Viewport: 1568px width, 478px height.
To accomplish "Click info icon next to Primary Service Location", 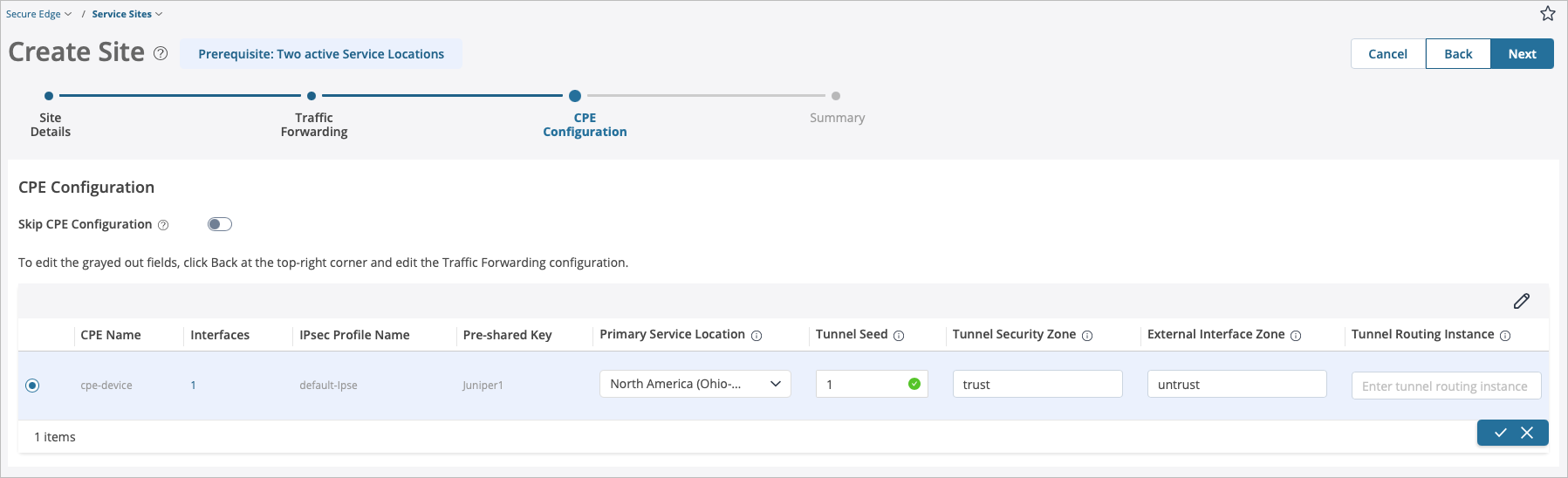I will point(757,336).
